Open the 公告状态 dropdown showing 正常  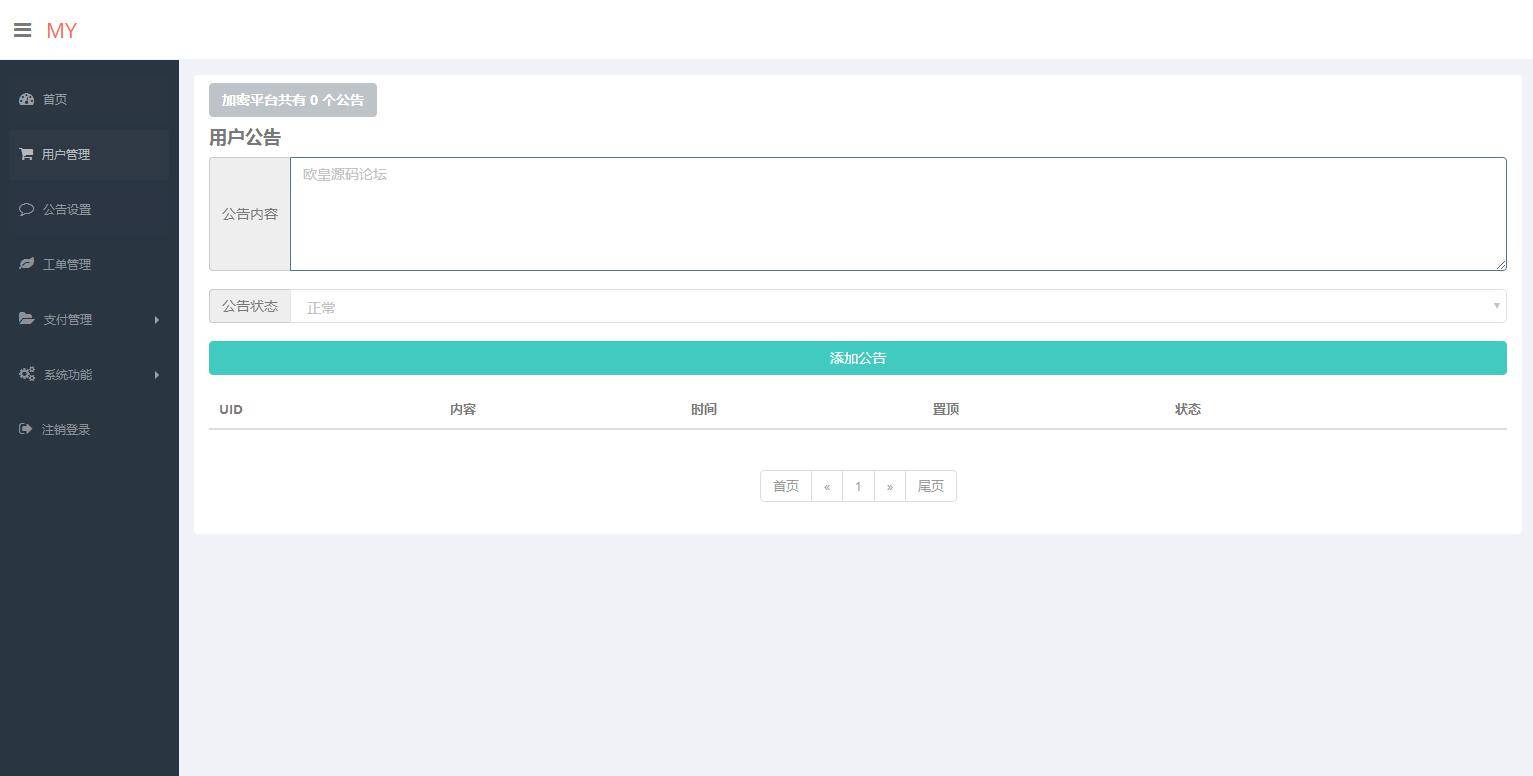tap(897, 306)
